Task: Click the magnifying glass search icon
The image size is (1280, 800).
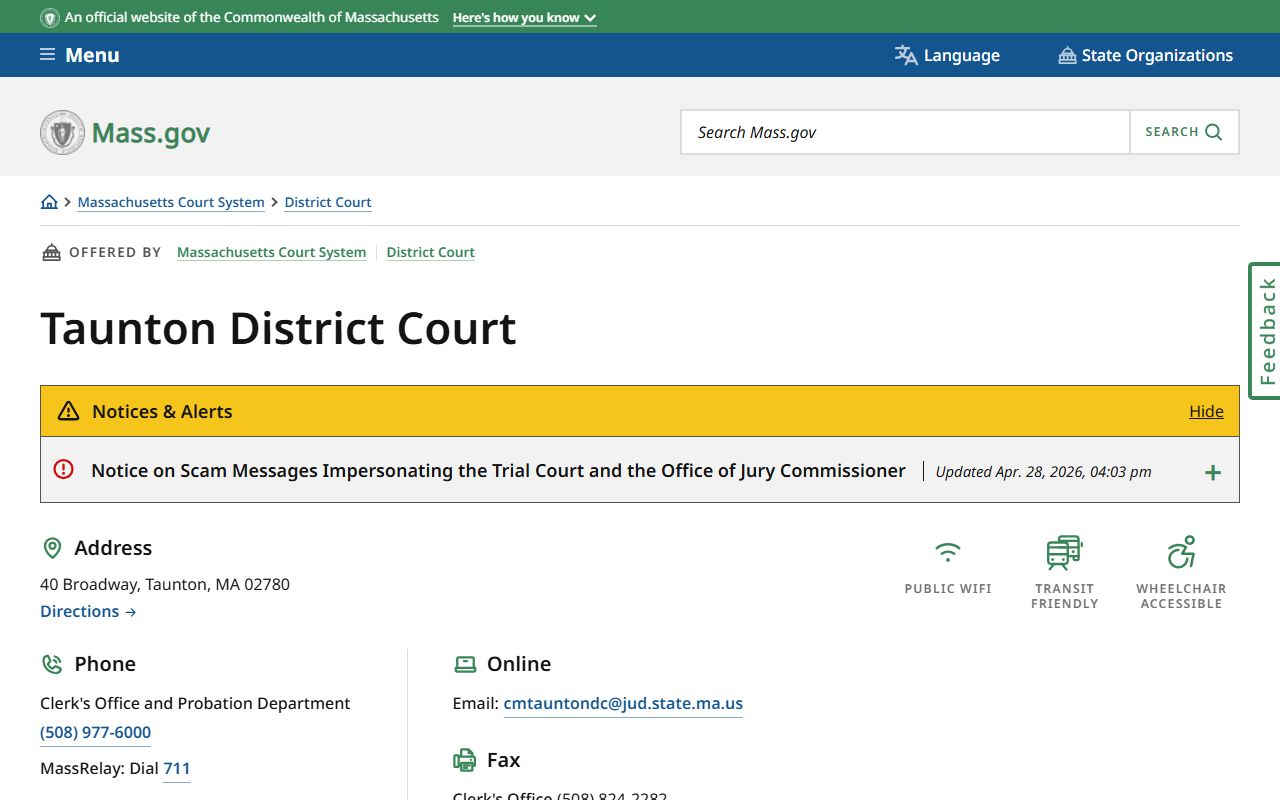Action: coord(1214,132)
